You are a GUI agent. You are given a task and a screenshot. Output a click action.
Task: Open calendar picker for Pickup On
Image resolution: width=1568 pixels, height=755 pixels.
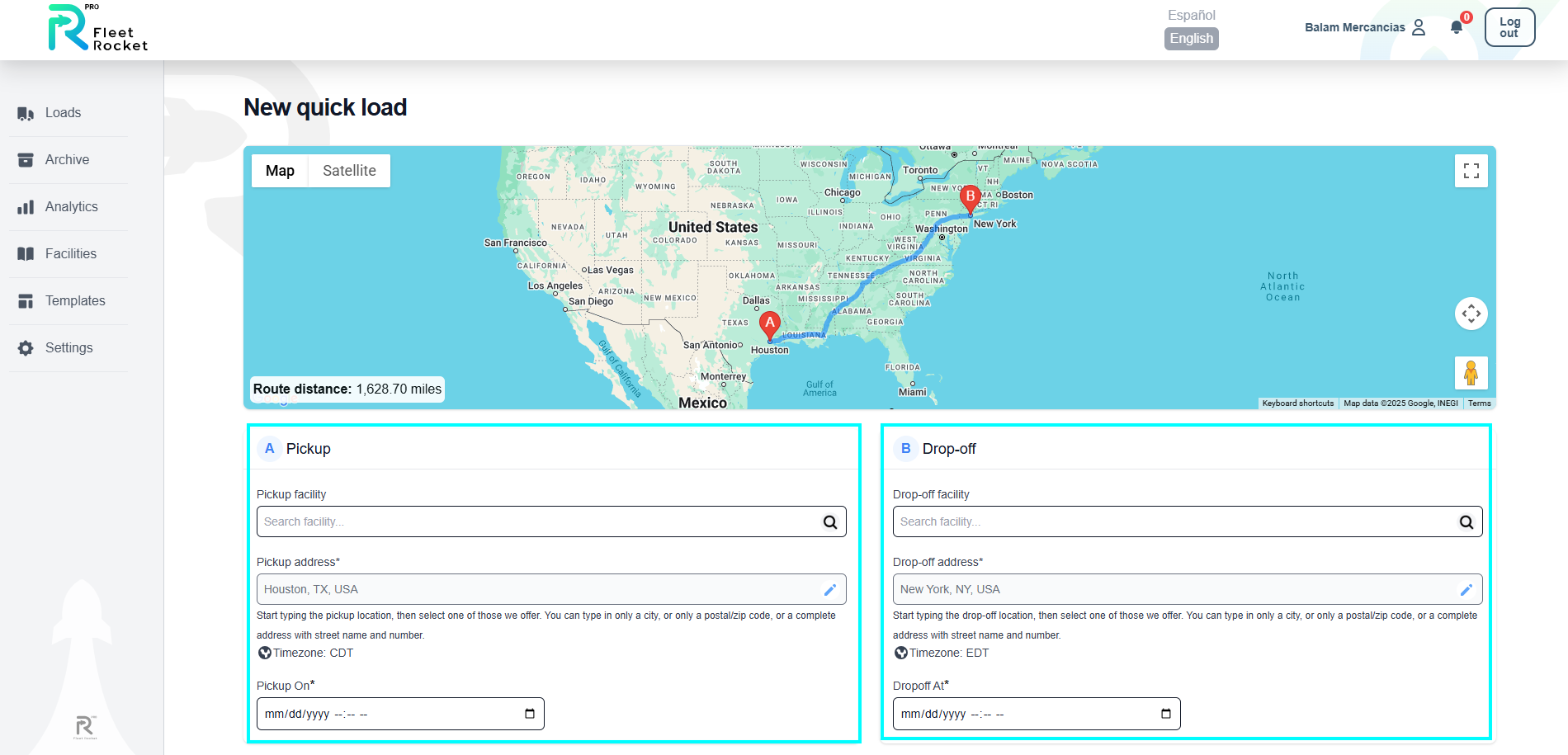click(x=530, y=714)
